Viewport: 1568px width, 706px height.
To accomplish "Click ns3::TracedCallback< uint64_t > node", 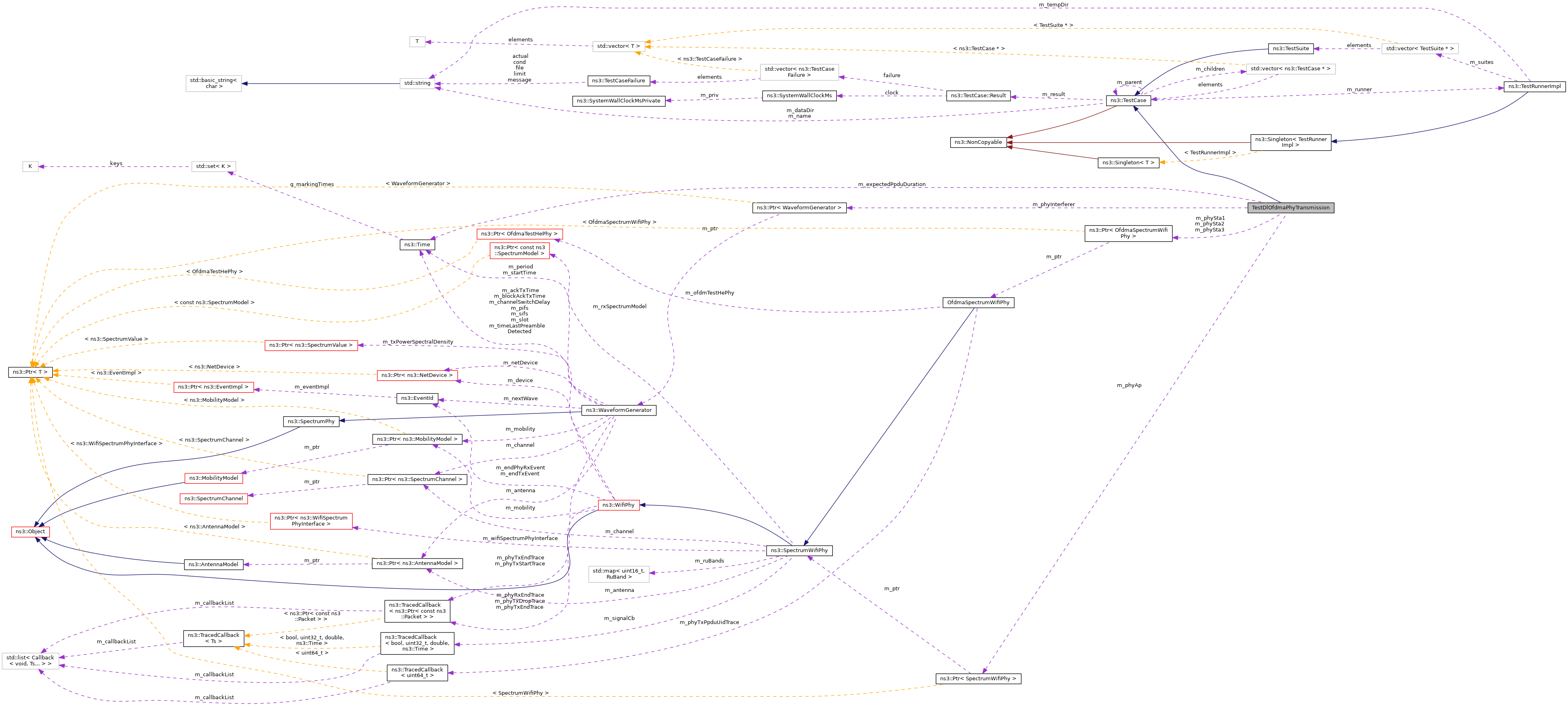I will [417, 673].
